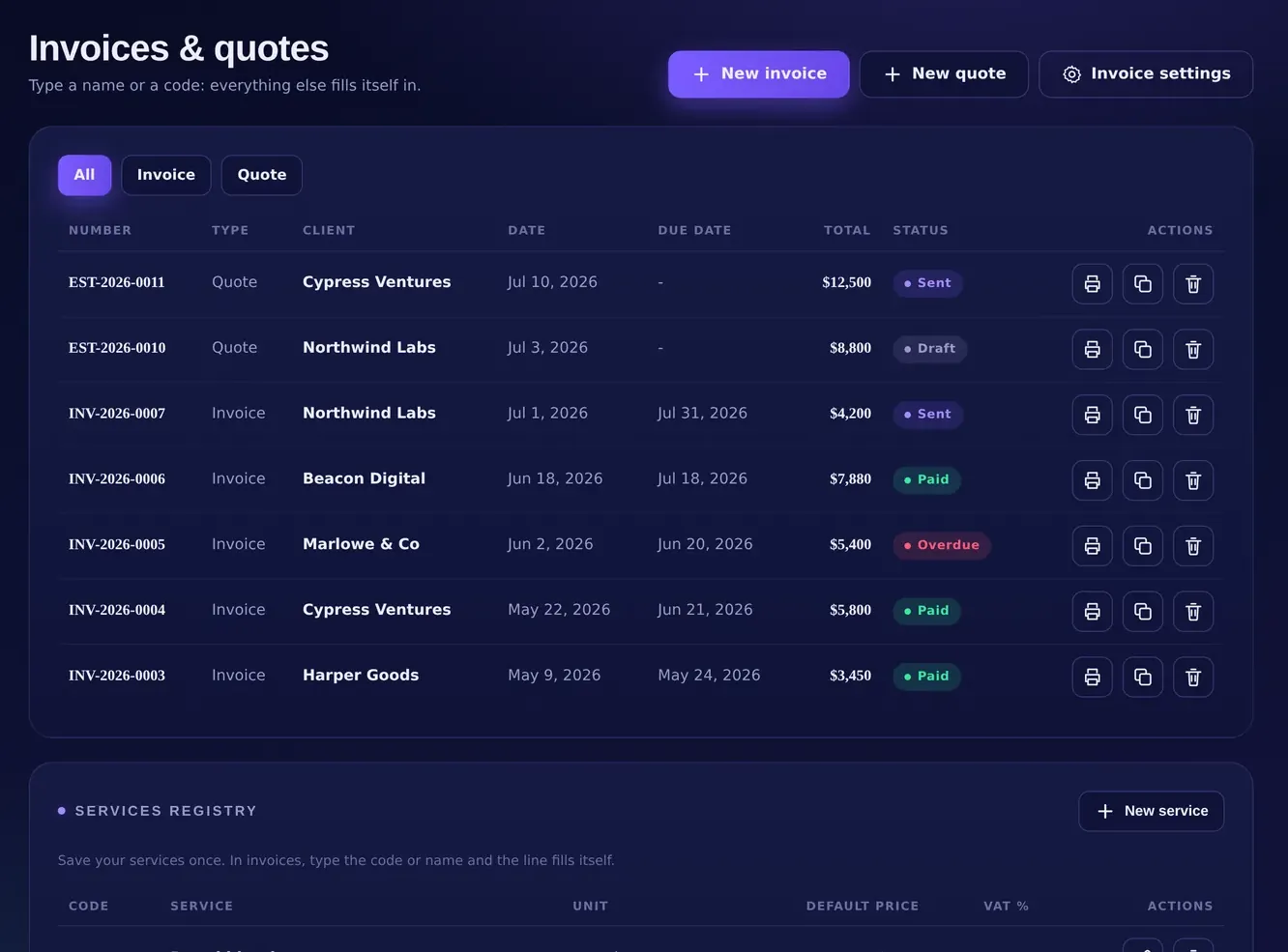Click the Paid badge on INV-2026-0006

point(926,479)
